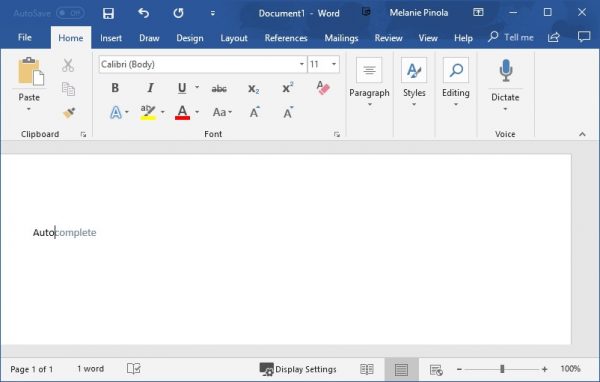600x382 pixels.
Task: Click the zoom slider handle
Action: (502, 369)
